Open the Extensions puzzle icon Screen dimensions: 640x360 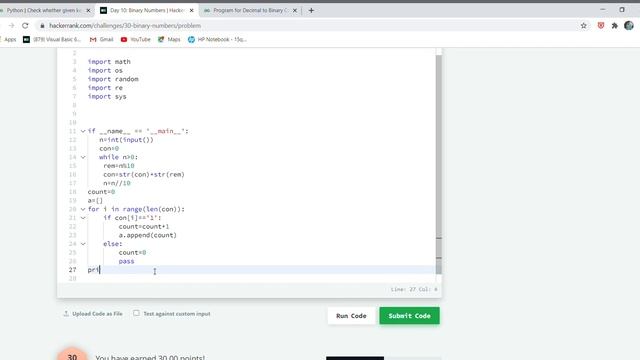coord(615,26)
